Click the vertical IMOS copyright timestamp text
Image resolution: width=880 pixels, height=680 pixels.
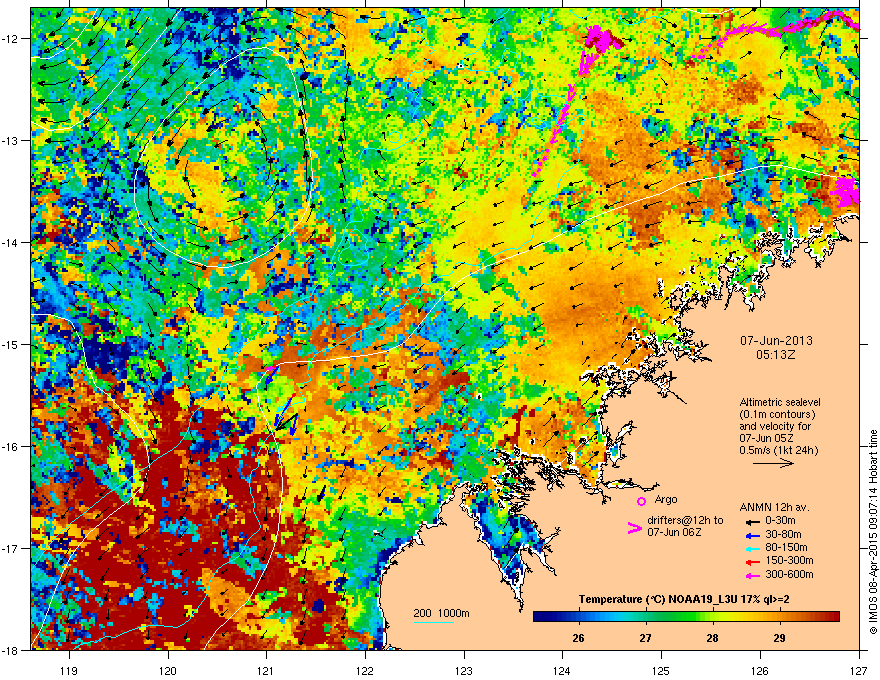(x=873, y=532)
